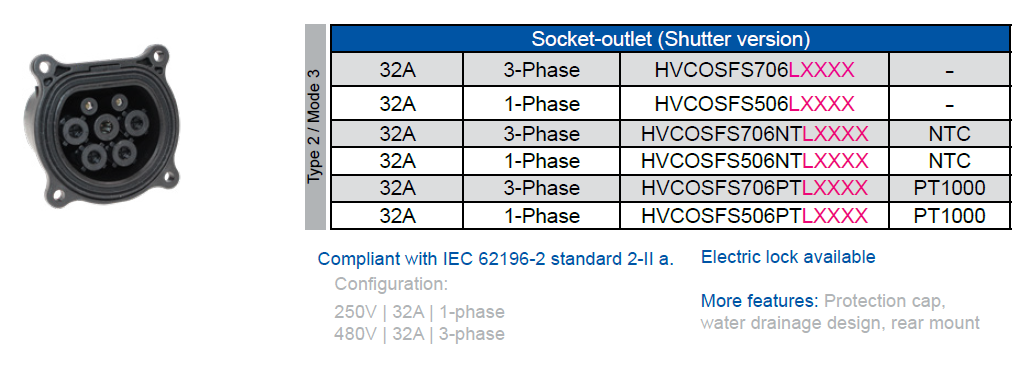Click the Electric lock available text
1012x366 pixels.
[788, 257]
